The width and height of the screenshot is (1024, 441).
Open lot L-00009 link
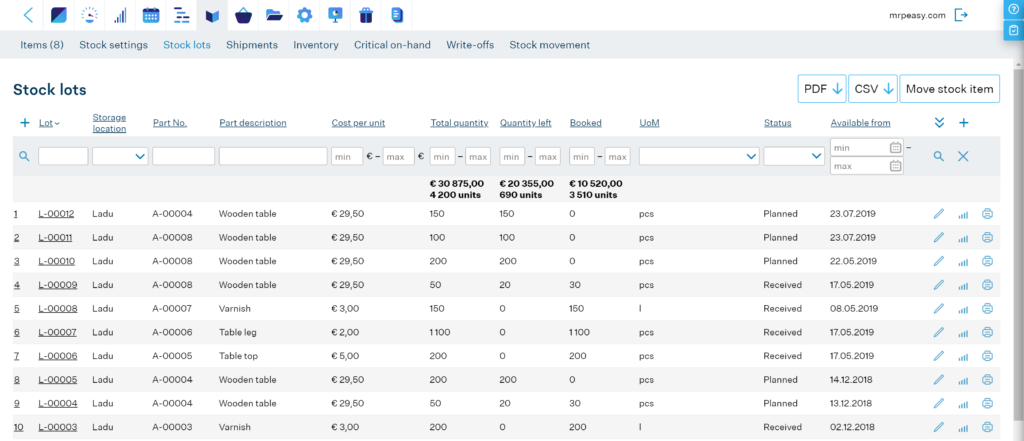tap(57, 285)
